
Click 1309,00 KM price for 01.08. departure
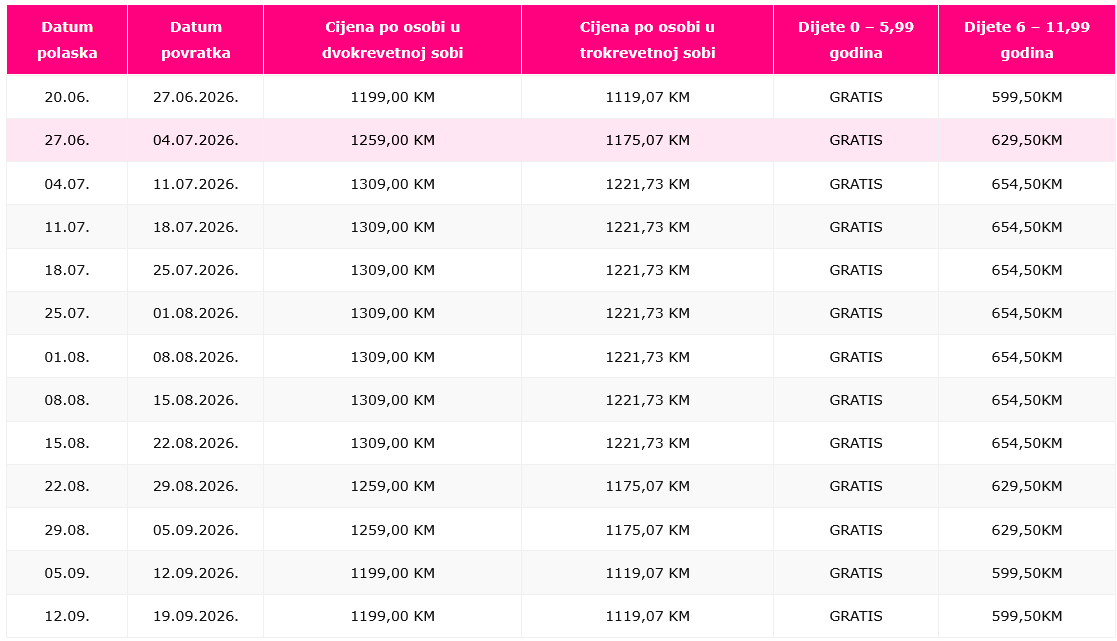coord(392,357)
